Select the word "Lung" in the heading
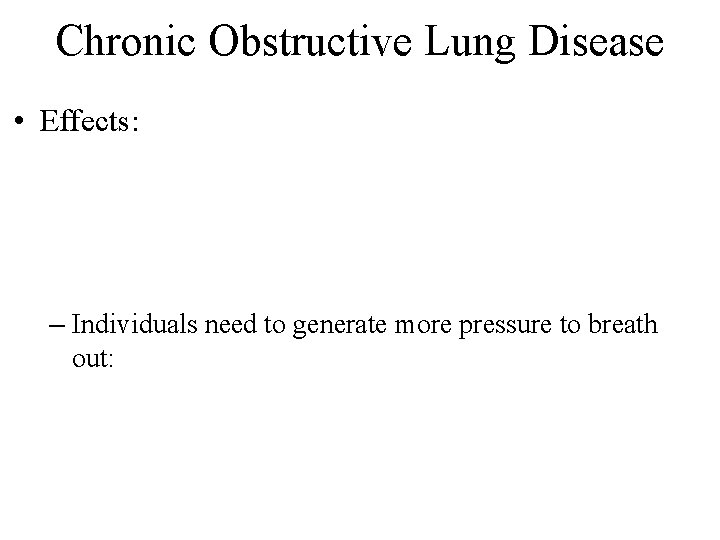The width and height of the screenshot is (720, 540). click(470, 44)
